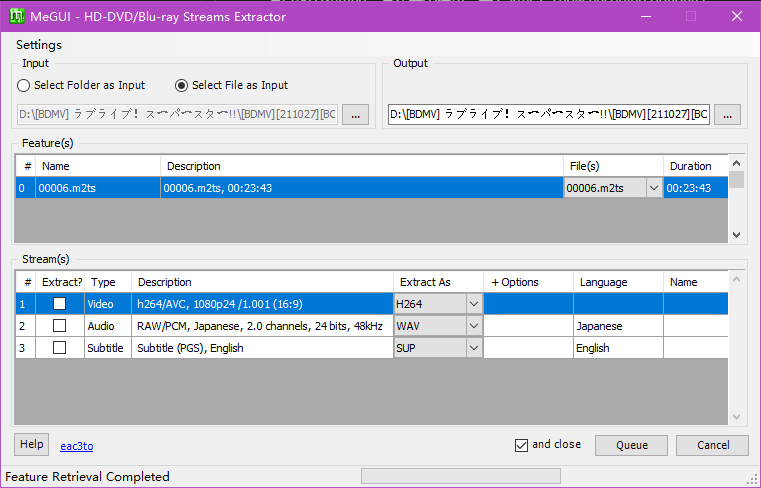Viewport: 761px width, 488px height.
Task: Click the Output path text field
Action: click(548, 115)
